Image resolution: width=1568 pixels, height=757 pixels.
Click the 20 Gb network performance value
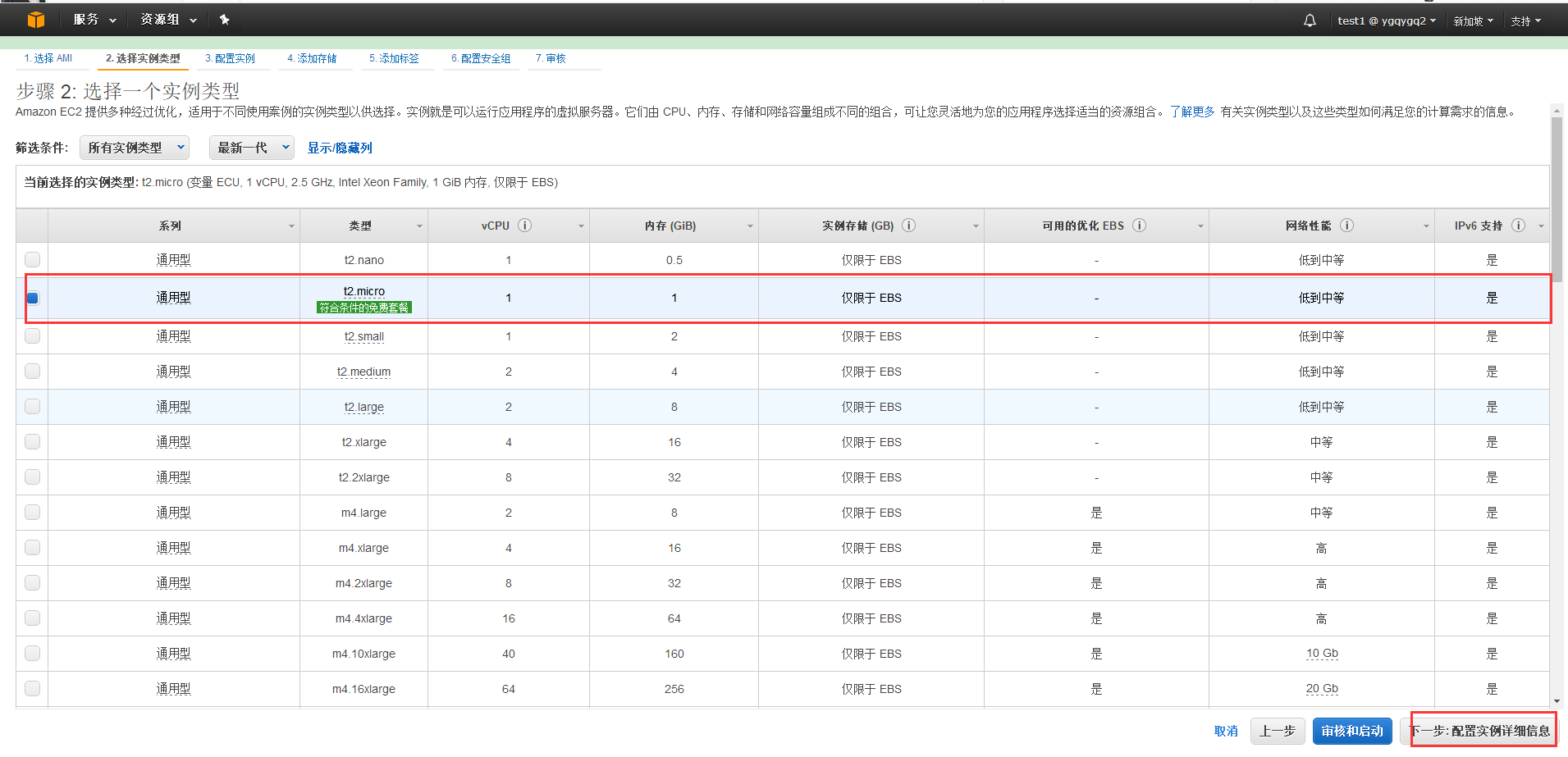(1322, 689)
